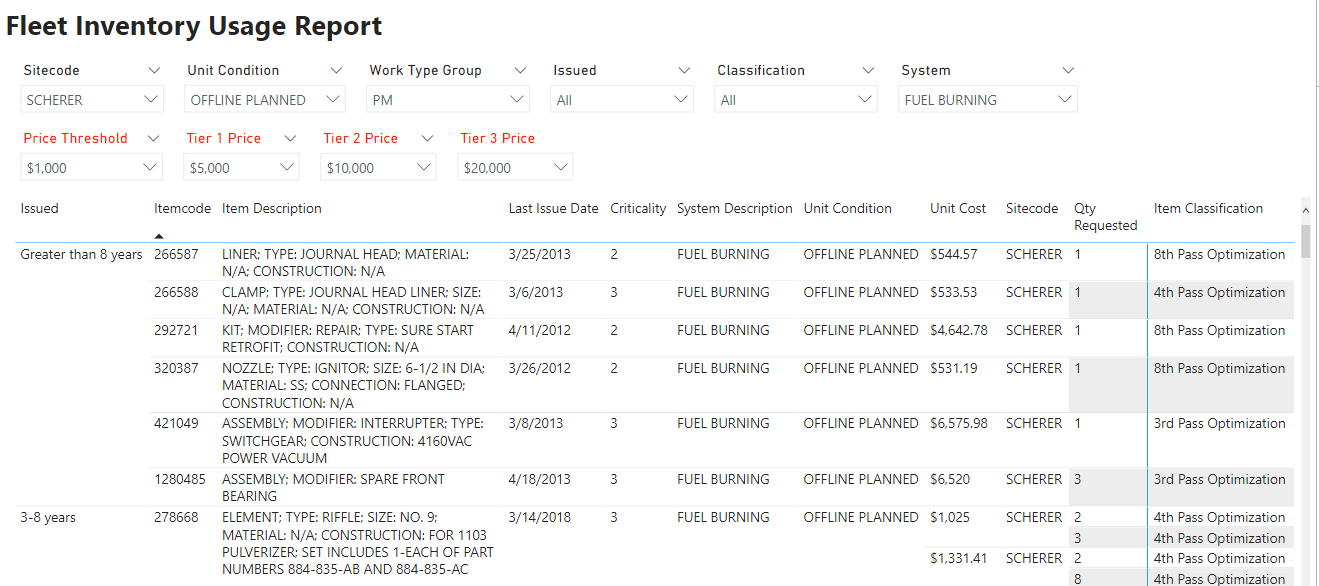Image resolution: width=1319 pixels, height=586 pixels.
Task: Click the chevron beside the Sitecode slicer title
Action: (153, 70)
